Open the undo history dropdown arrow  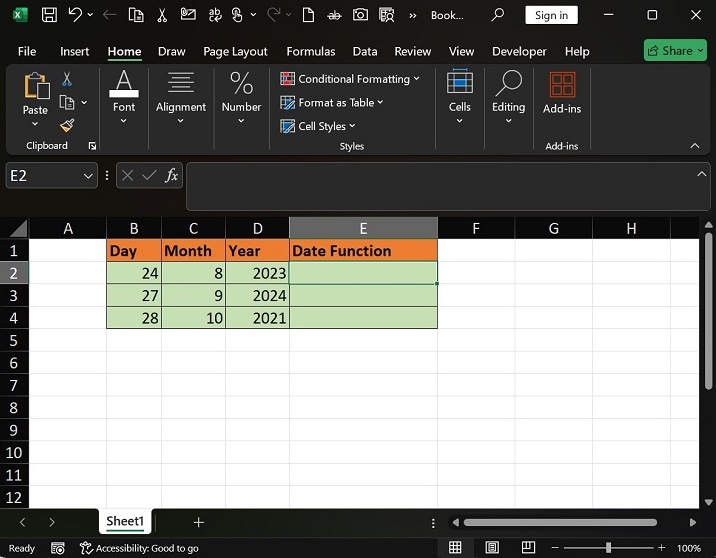tap(90, 15)
